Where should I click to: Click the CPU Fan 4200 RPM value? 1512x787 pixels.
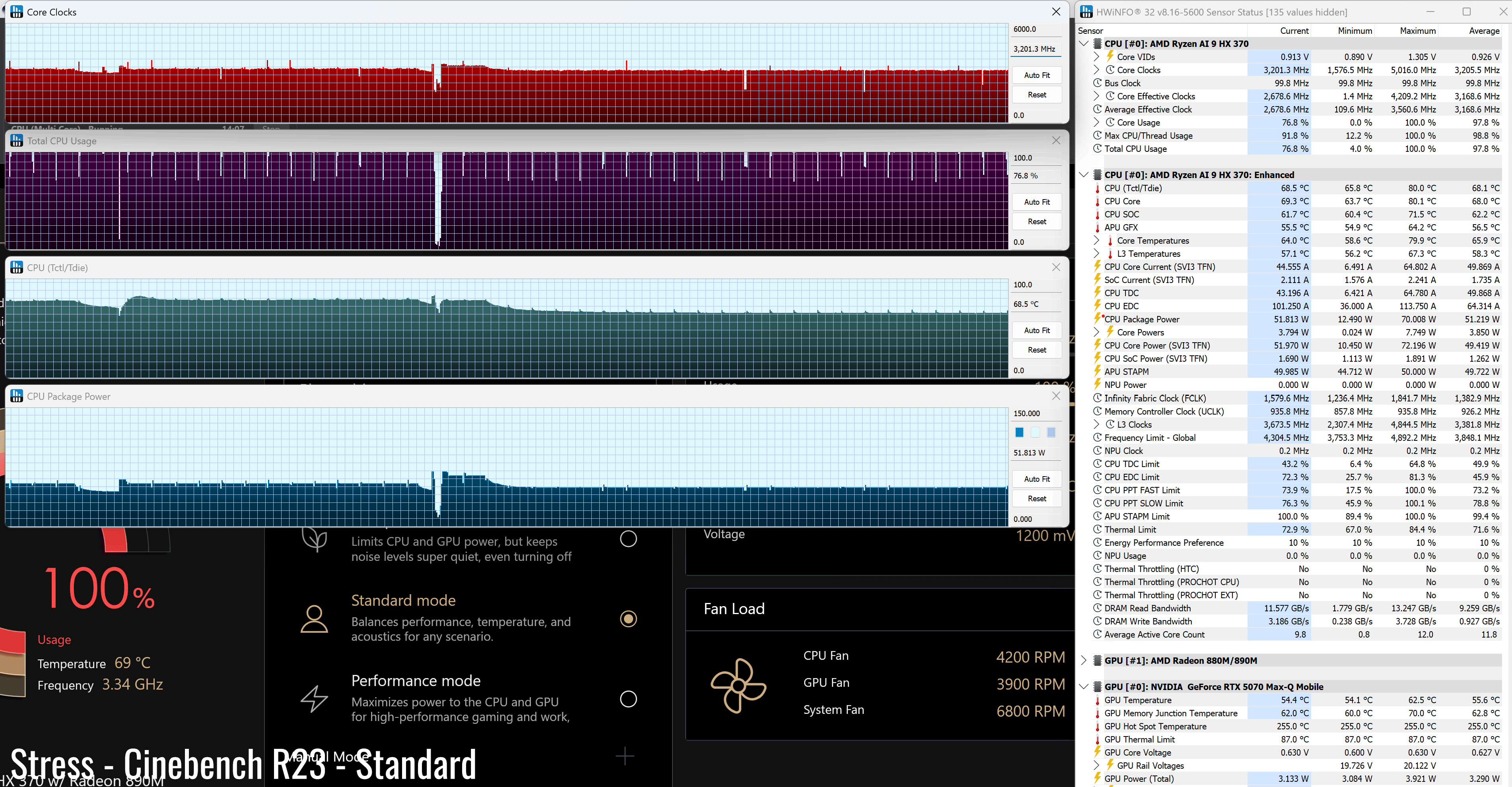point(1030,657)
